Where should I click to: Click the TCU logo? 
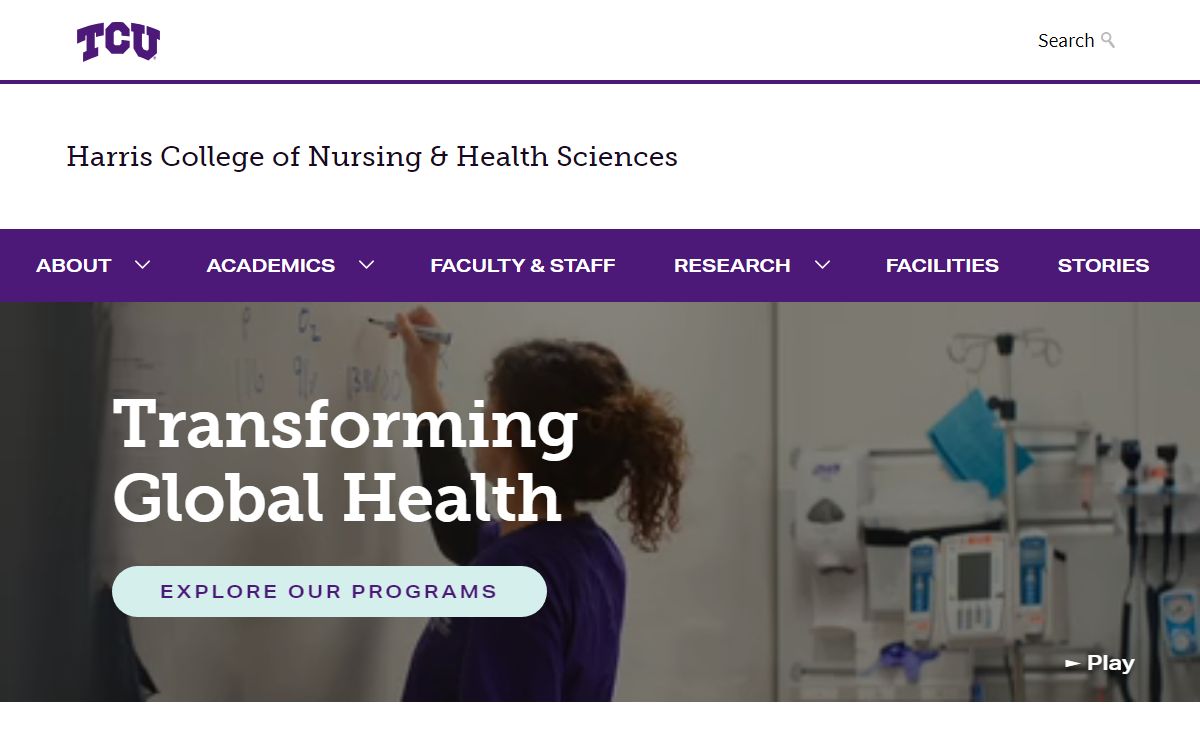[x=118, y=42]
